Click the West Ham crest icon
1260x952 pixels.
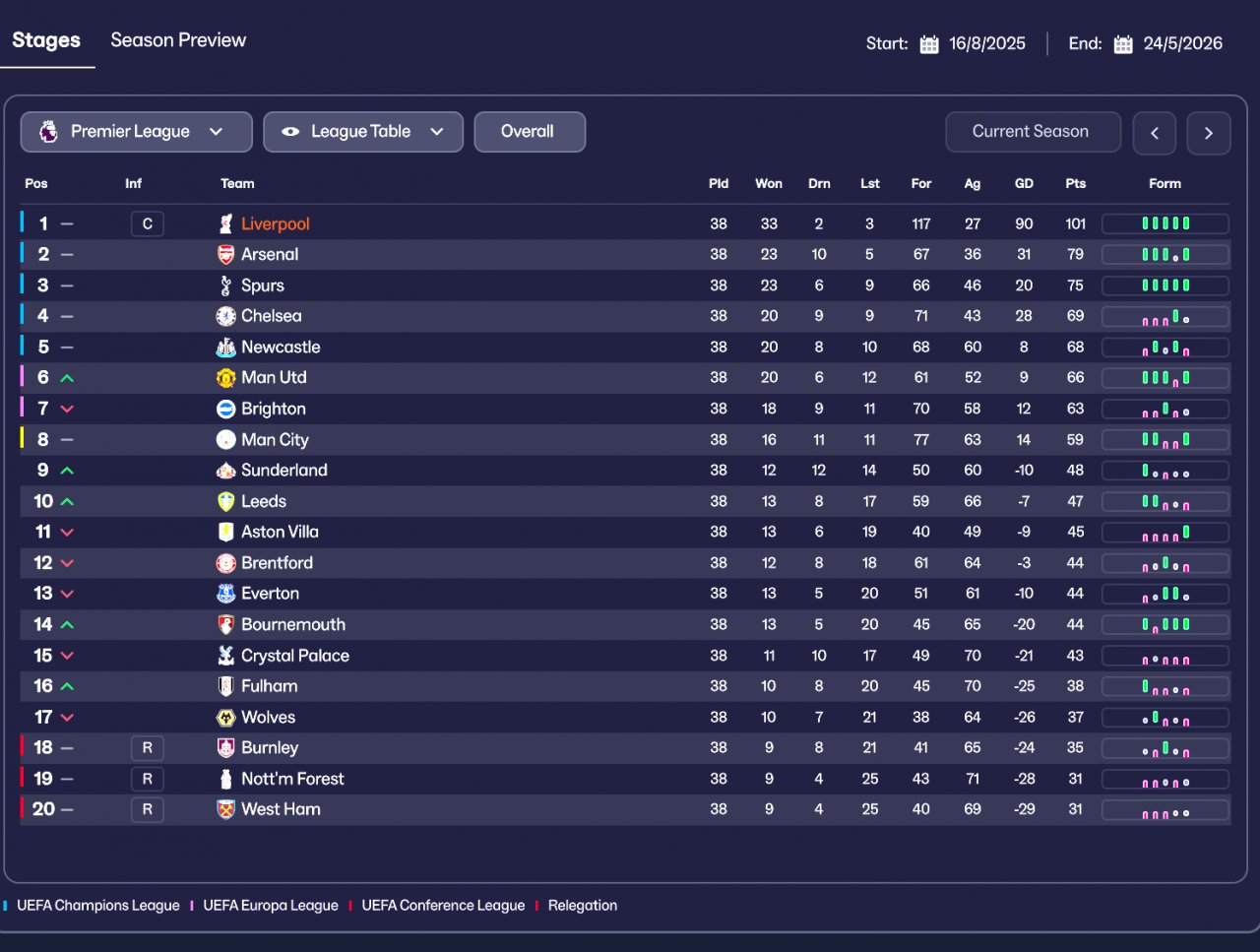225,809
